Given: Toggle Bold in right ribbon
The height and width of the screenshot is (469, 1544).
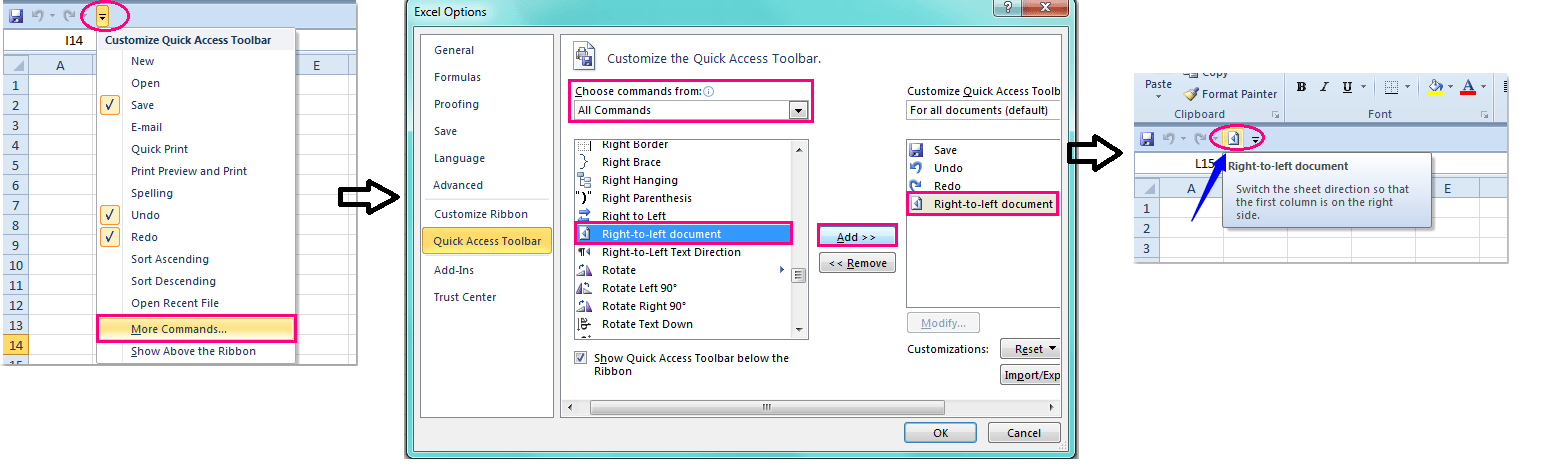Looking at the screenshot, I should [x=1301, y=87].
